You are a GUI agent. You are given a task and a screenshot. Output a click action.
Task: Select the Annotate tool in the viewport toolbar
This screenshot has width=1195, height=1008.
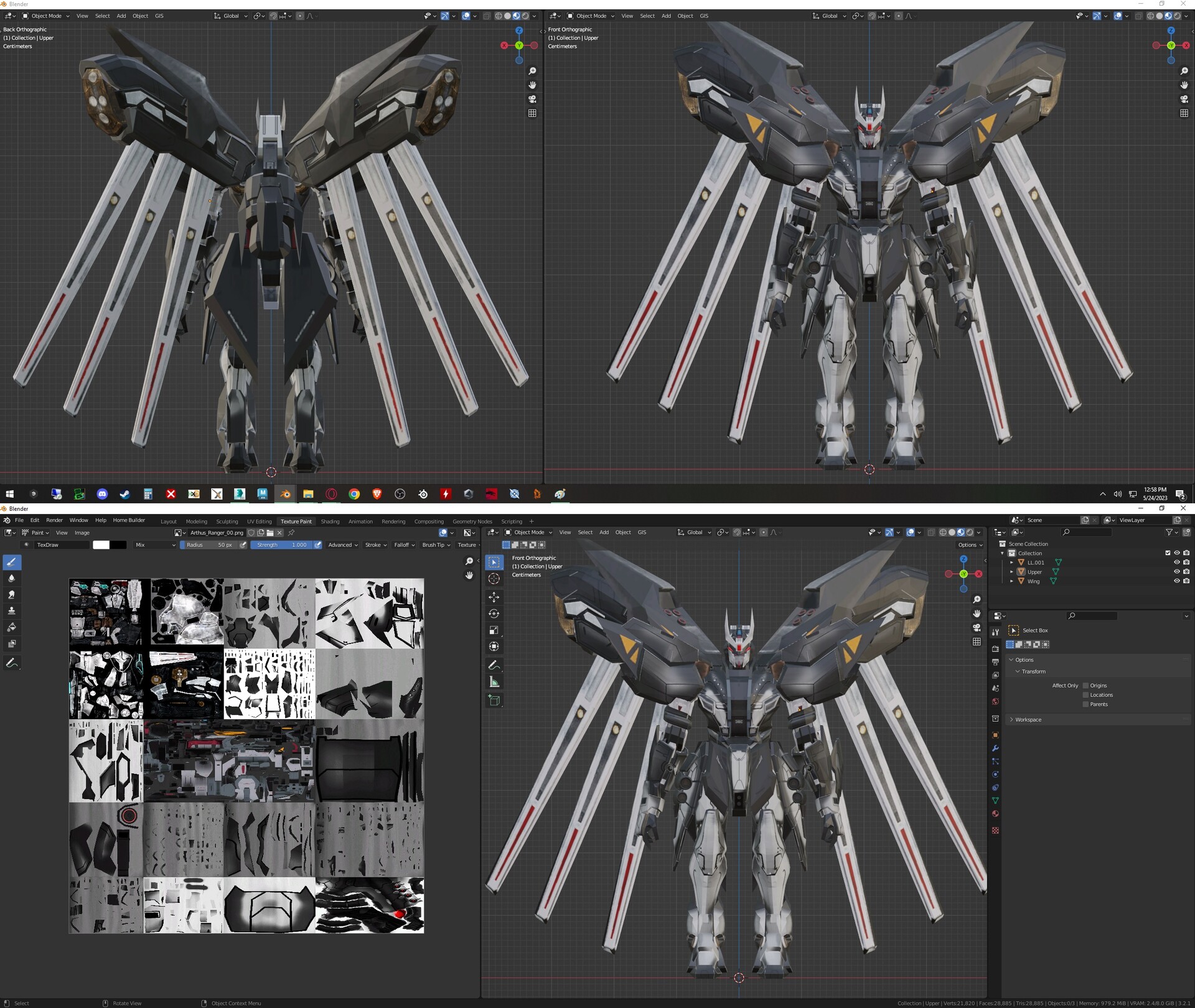tap(494, 665)
